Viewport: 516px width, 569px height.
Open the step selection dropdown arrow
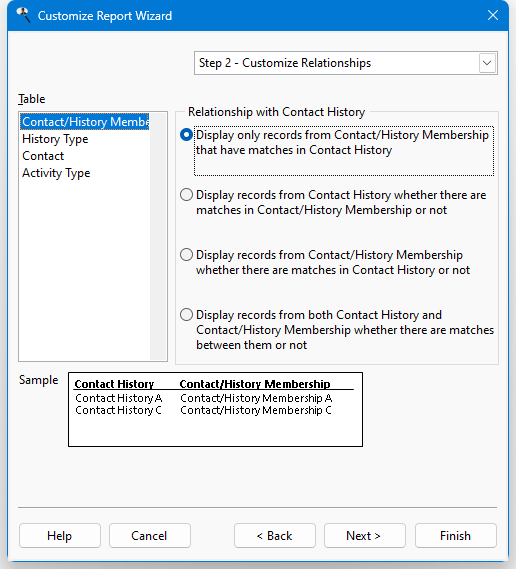[487, 63]
